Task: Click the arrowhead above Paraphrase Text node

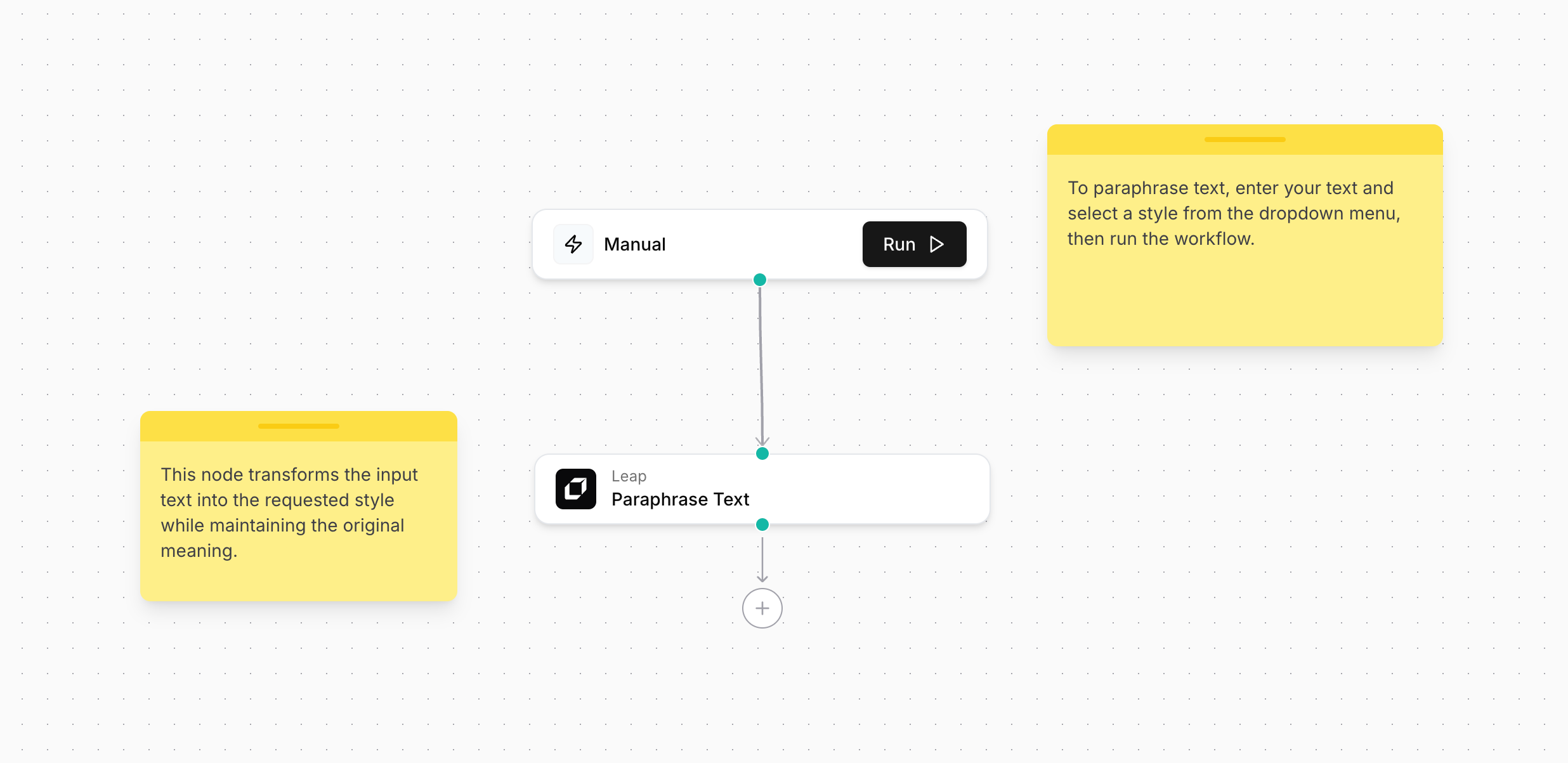Action: pyautogui.click(x=762, y=441)
